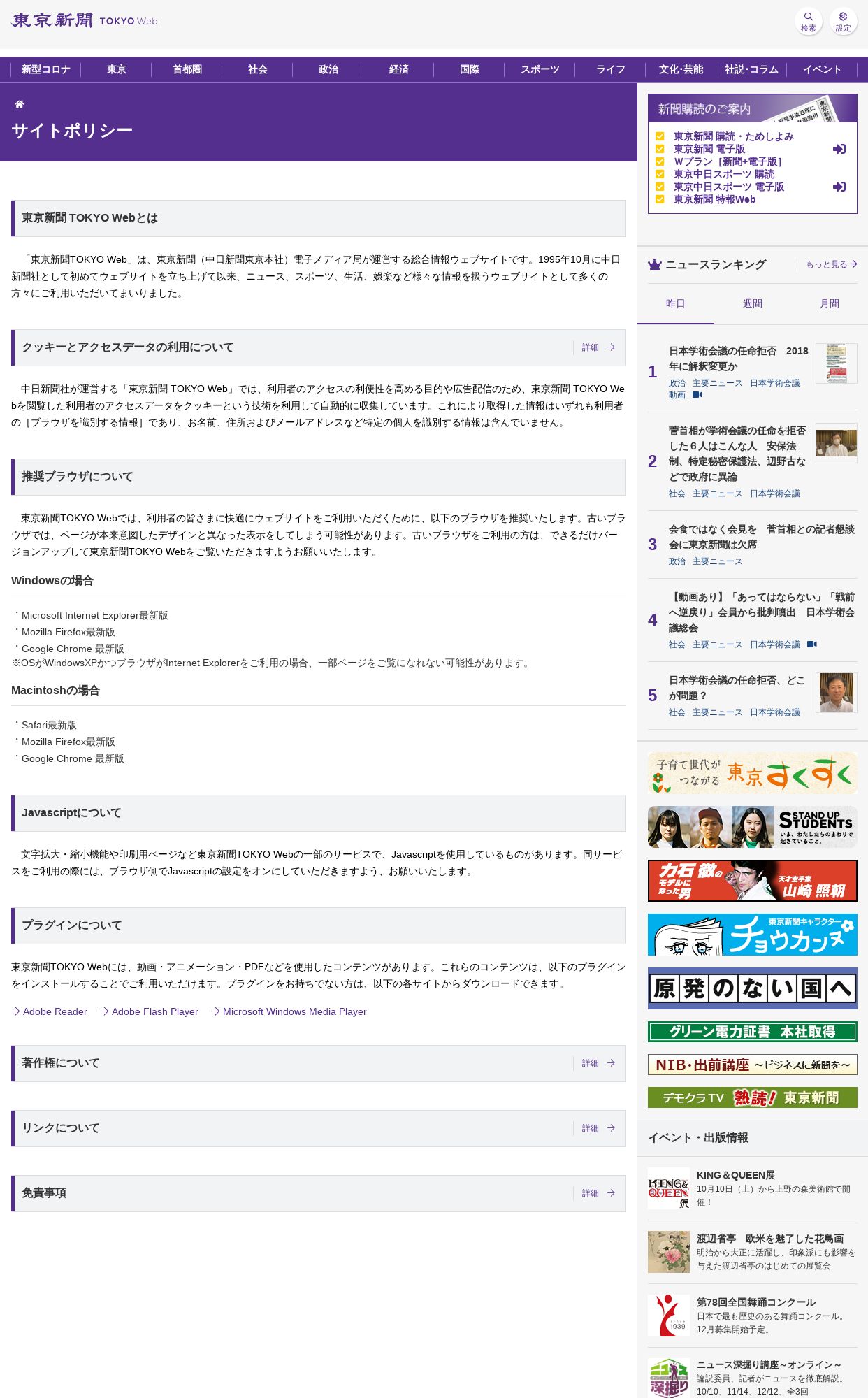The image size is (868, 1398).
Task: Open the 東京 menu item
Action: [x=117, y=69]
